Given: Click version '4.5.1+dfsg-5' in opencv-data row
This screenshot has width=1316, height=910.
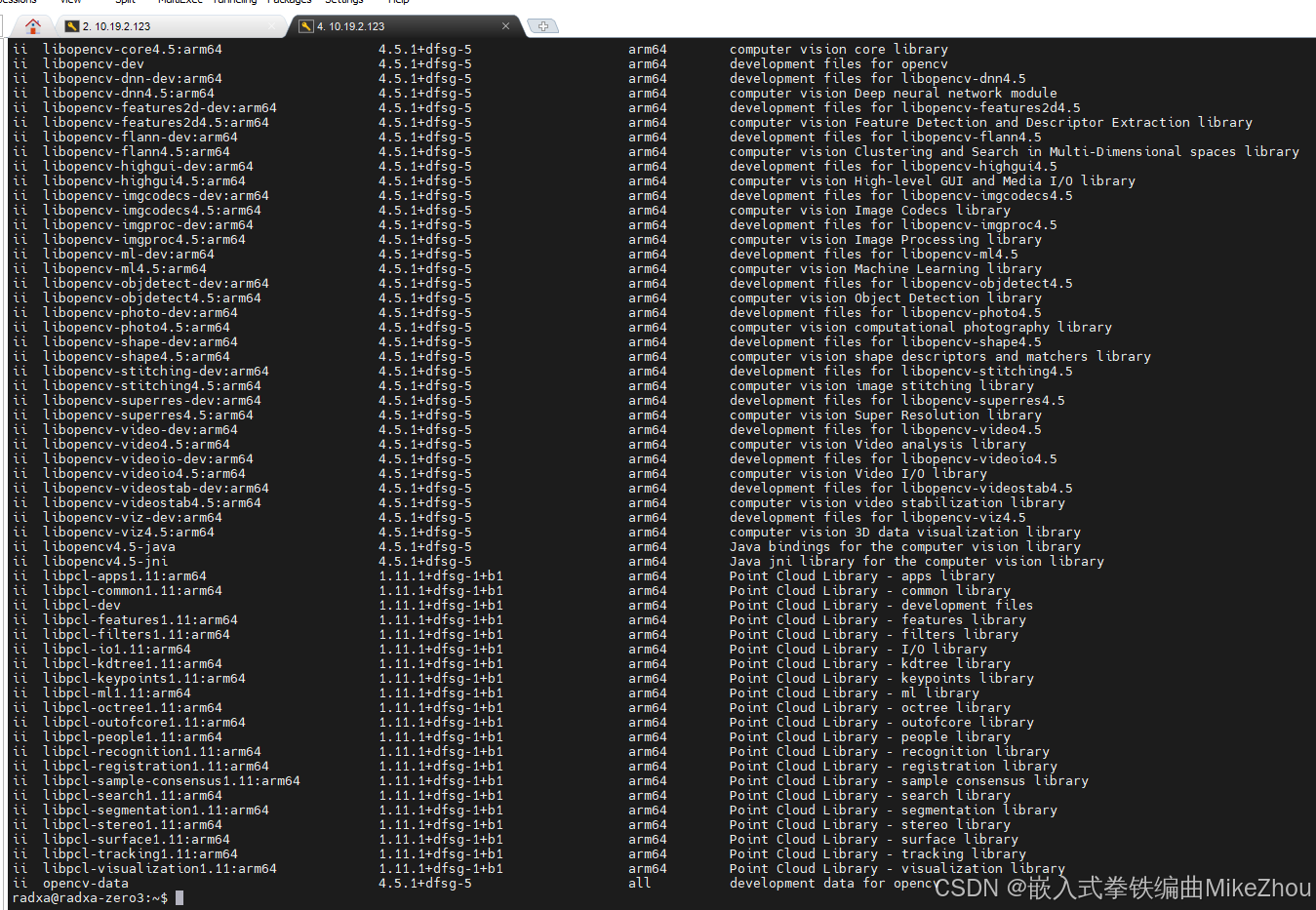Looking at the screenshot, I should pos(425,883).
